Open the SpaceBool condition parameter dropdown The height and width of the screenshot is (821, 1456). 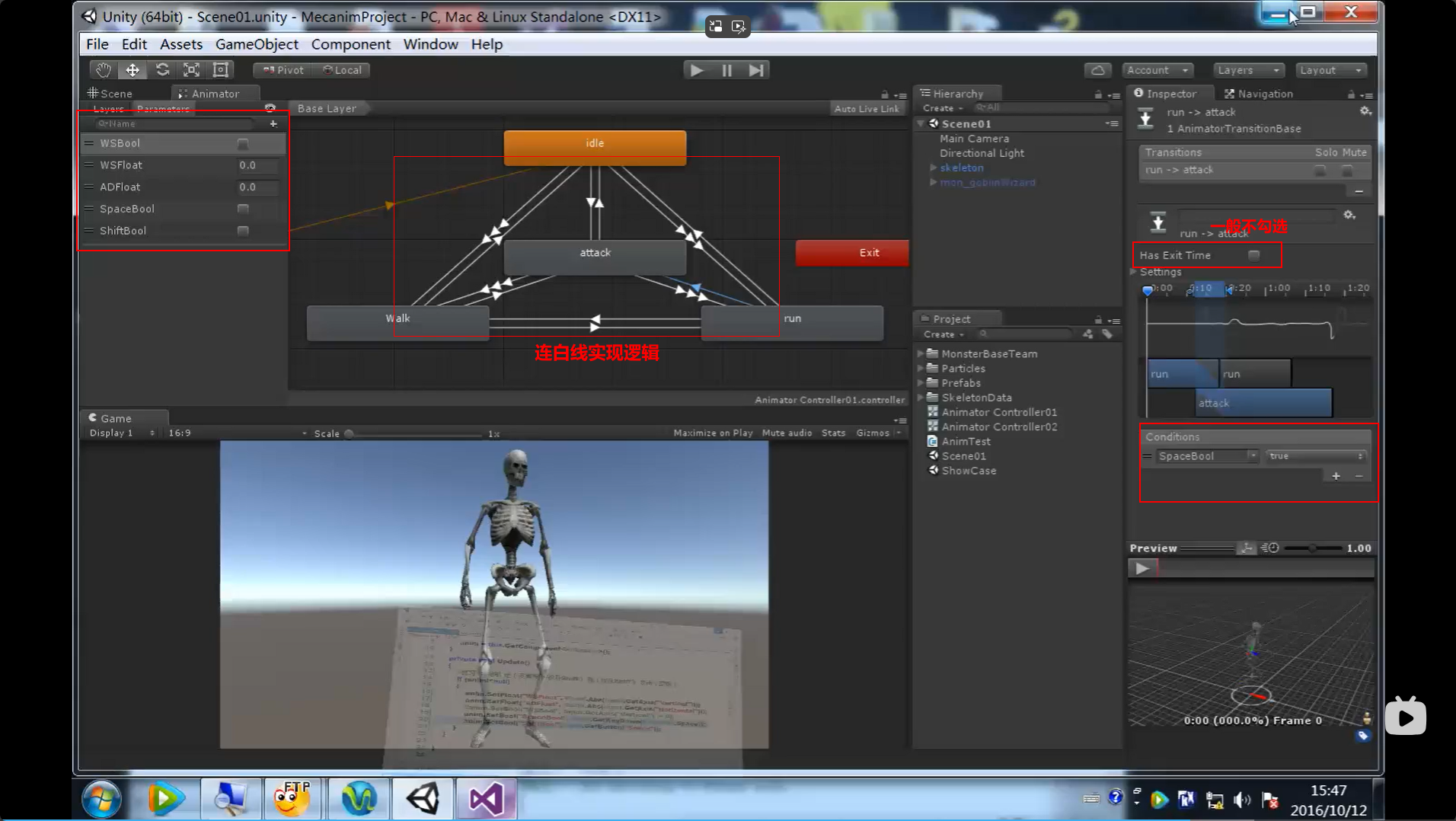click(x=1206, y=456)
